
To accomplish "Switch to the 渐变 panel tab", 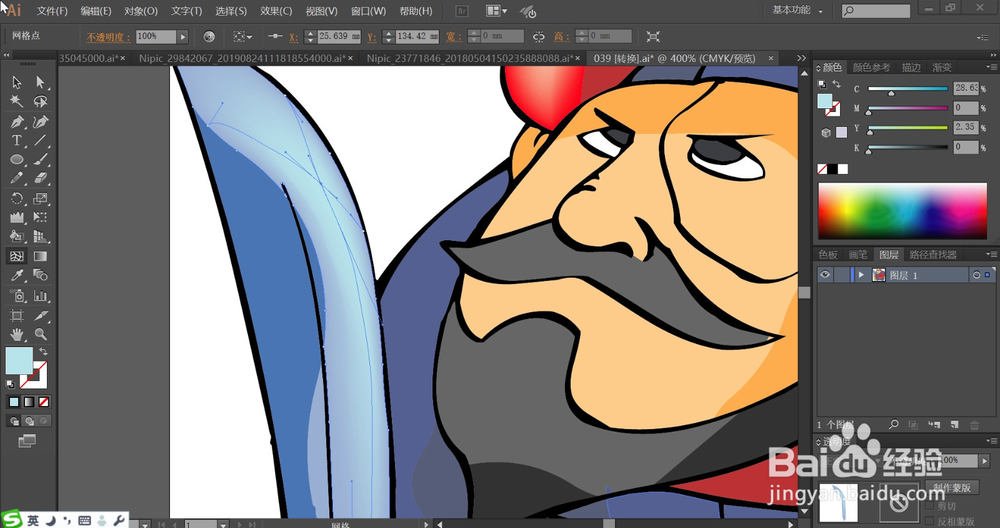I will [941, 67].
